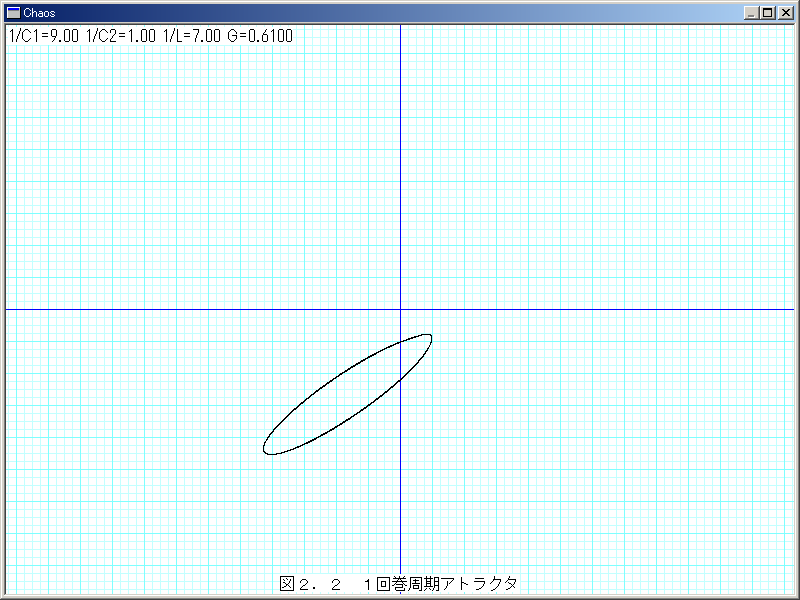Click the 1/C2=1.00 parameter text
Viewport: 800px width, 600px height.
[121, 36]
